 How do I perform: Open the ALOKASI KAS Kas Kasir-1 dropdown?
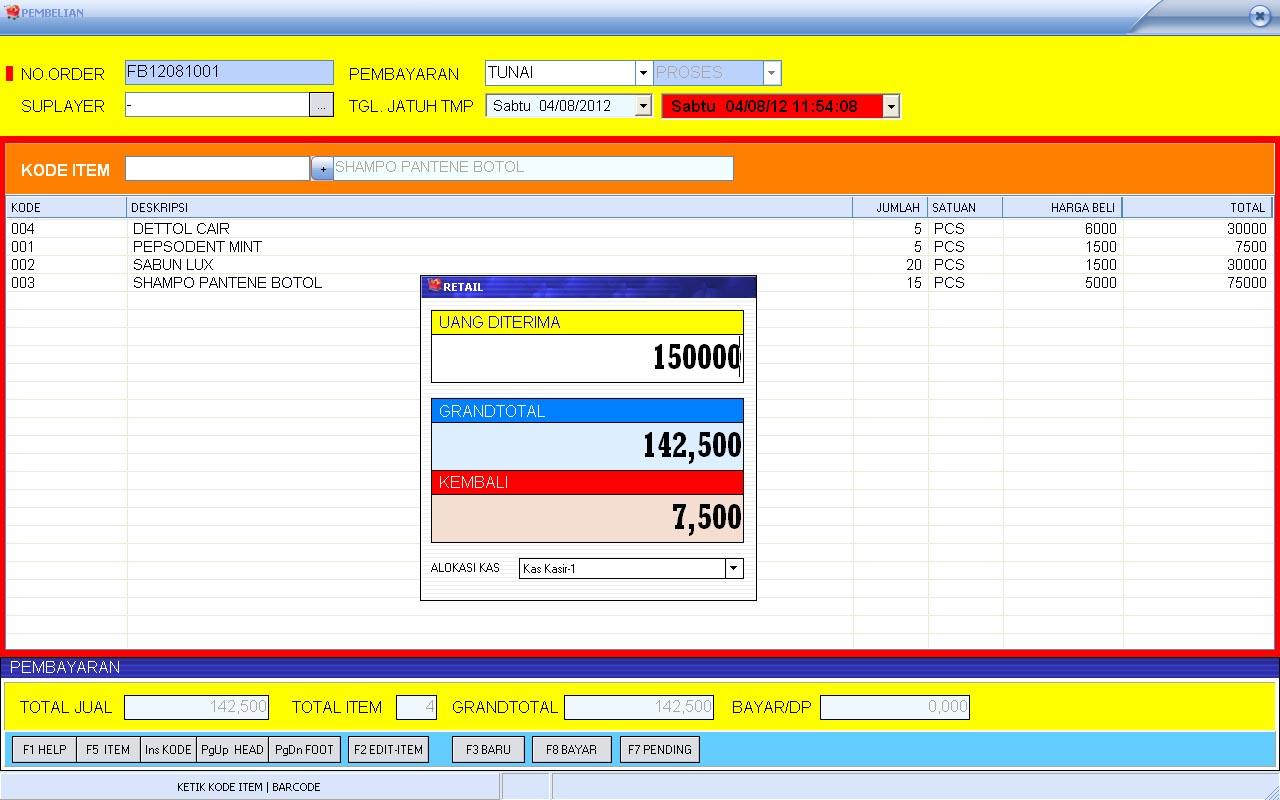pyautogui.click(x=734, y=568)
